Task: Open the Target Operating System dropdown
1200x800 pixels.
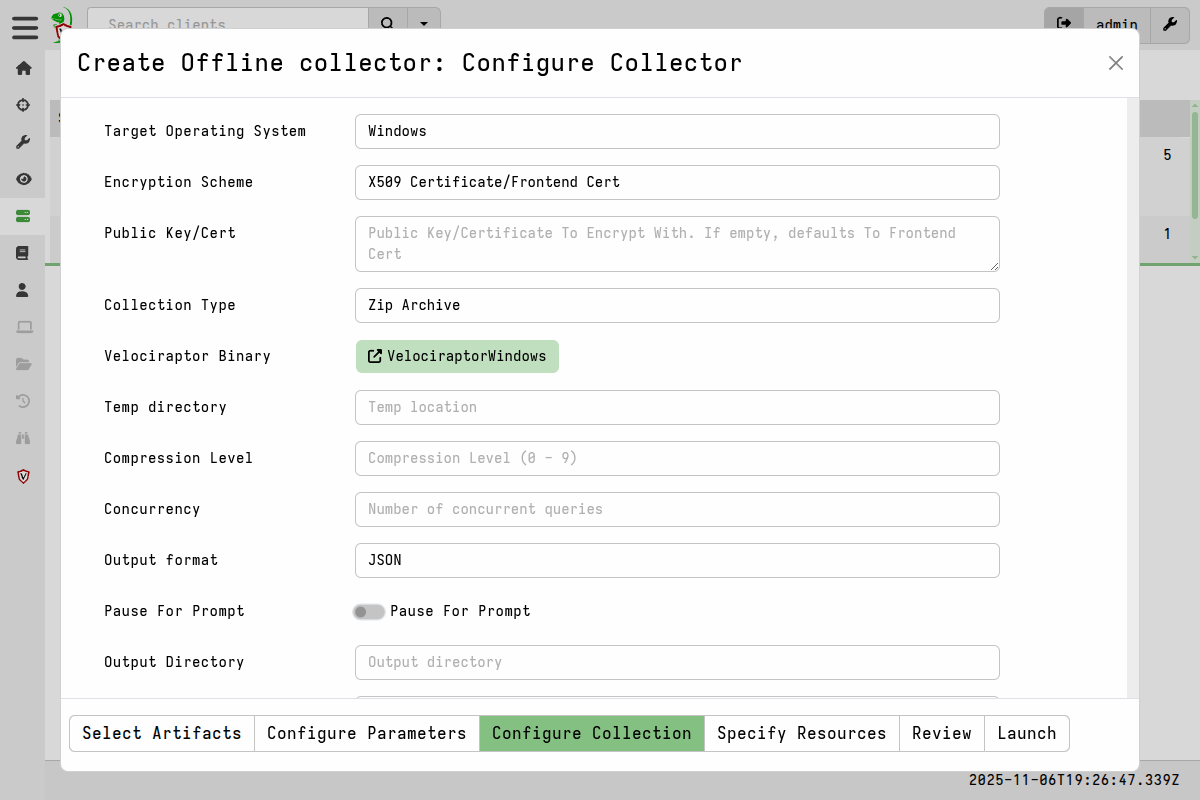Action: coord(677,131)
